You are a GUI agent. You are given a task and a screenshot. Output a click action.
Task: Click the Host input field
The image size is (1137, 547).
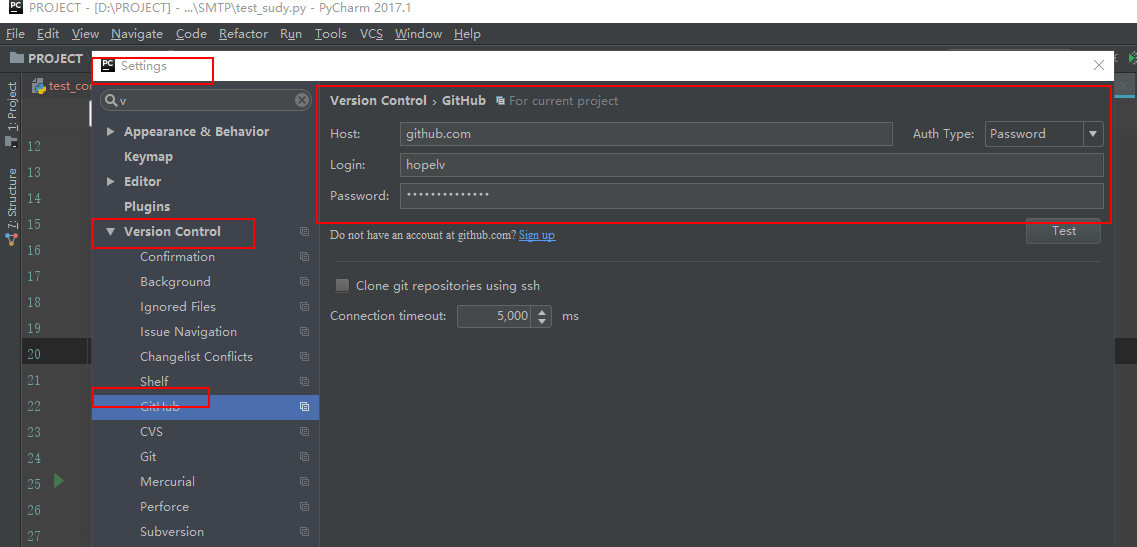(646, 134)
